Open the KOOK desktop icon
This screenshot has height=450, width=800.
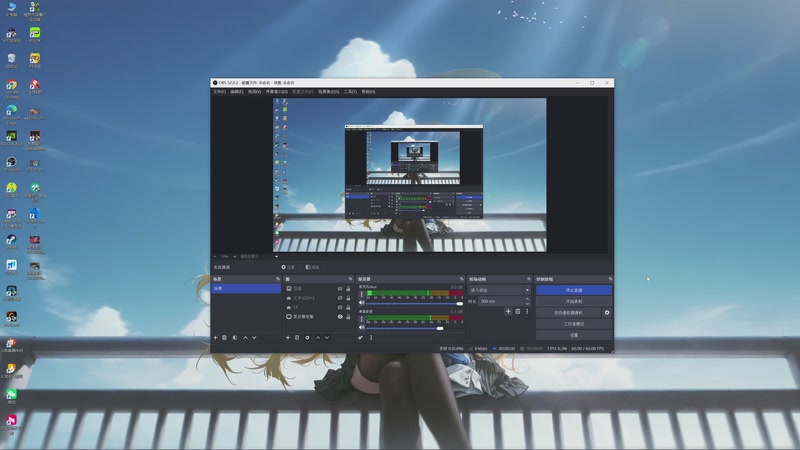click(x=35, y=35)
